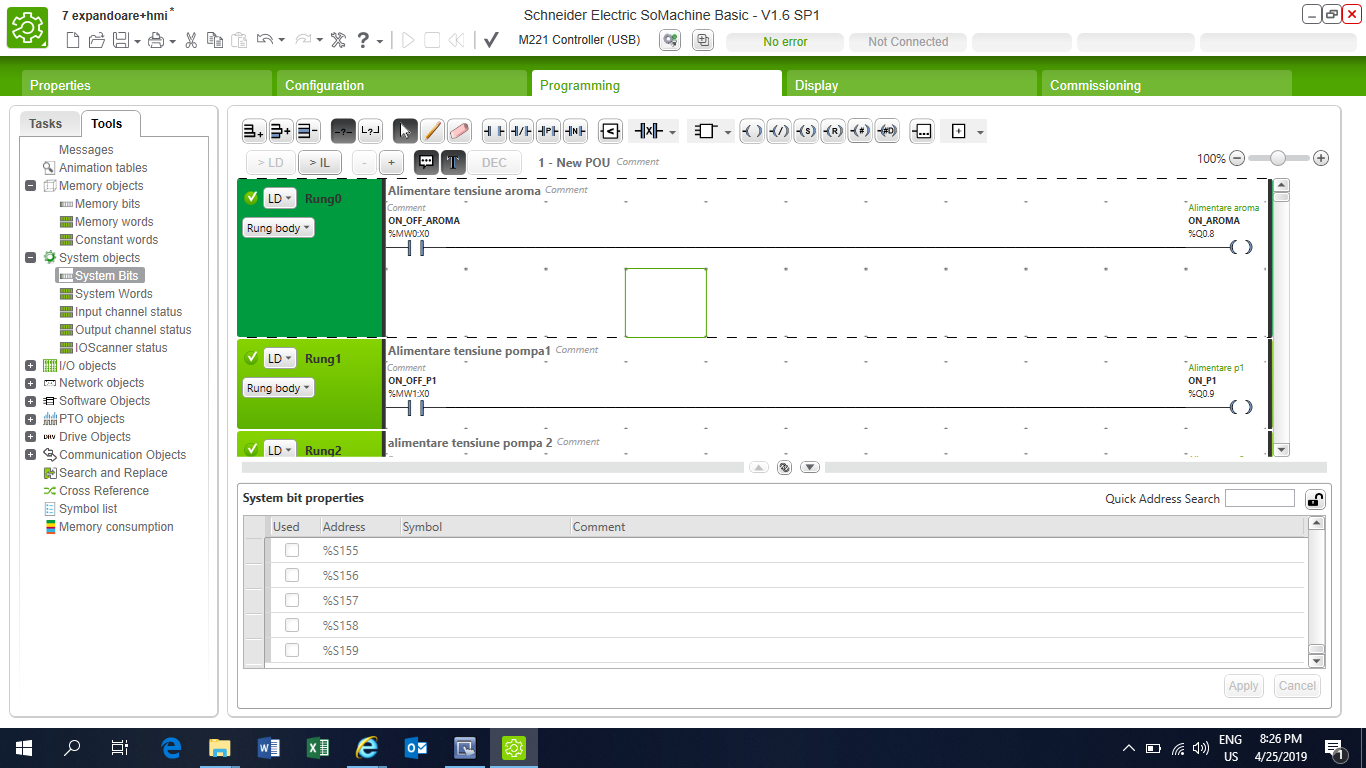
Task: Tick the Used checkbox for %S155
Action: 292,550
